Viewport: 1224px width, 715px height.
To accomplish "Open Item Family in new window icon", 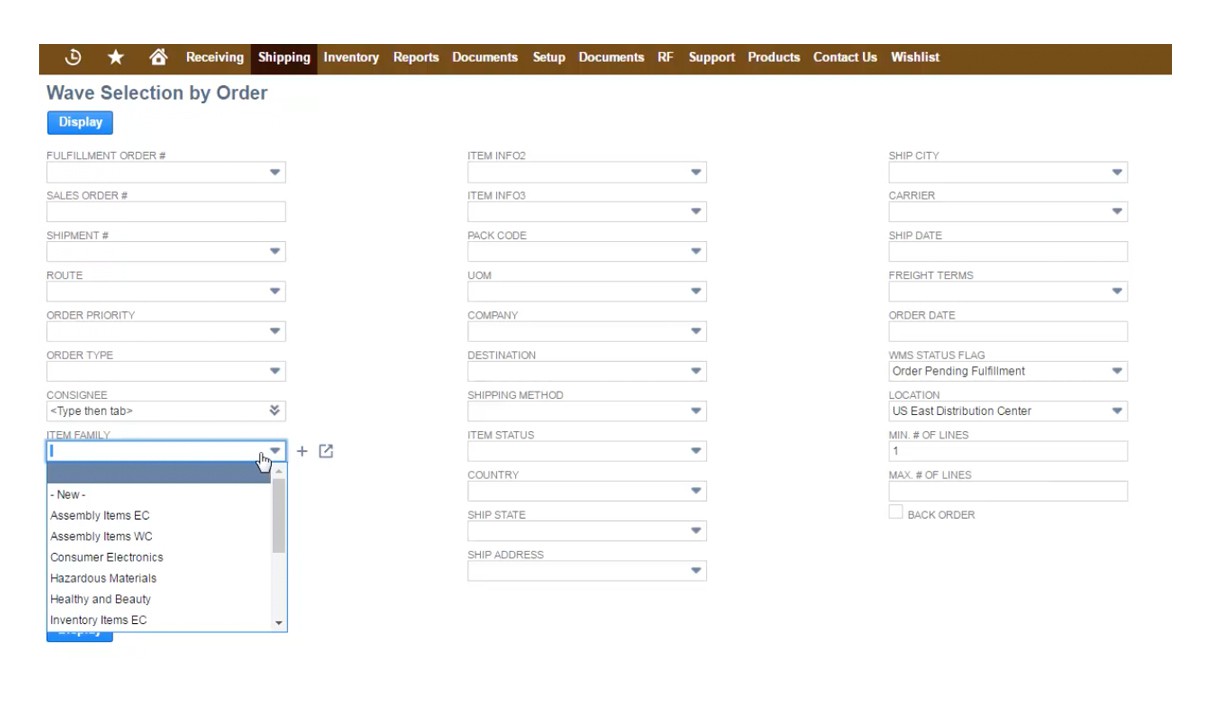I will tap(326, 451).
